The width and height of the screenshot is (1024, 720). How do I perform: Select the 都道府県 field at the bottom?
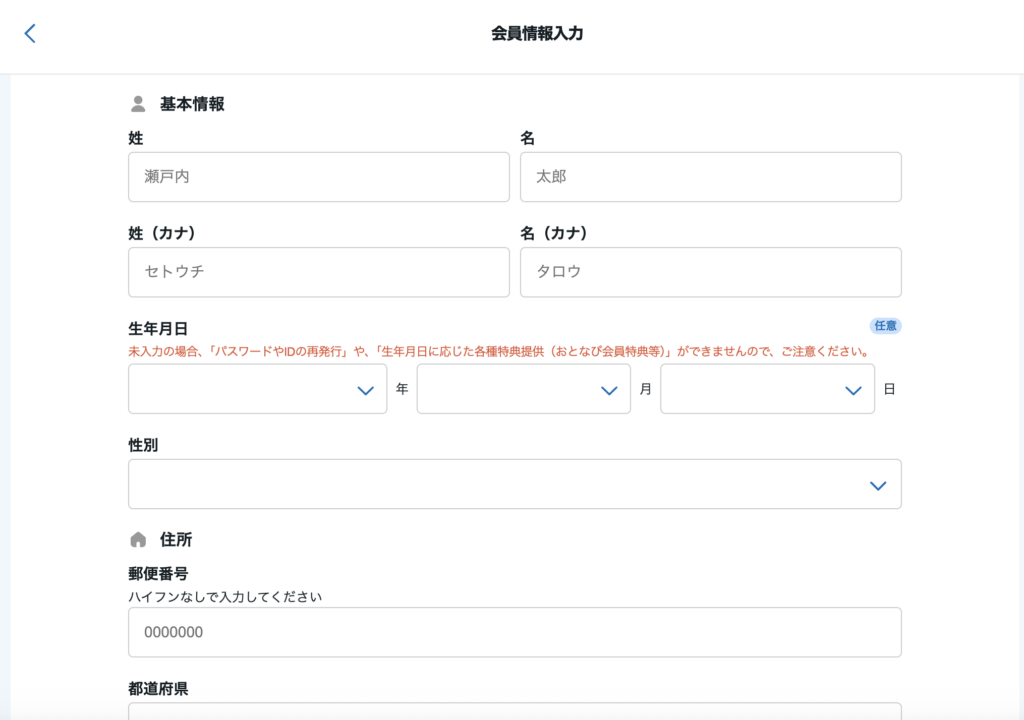click(514, 710)
